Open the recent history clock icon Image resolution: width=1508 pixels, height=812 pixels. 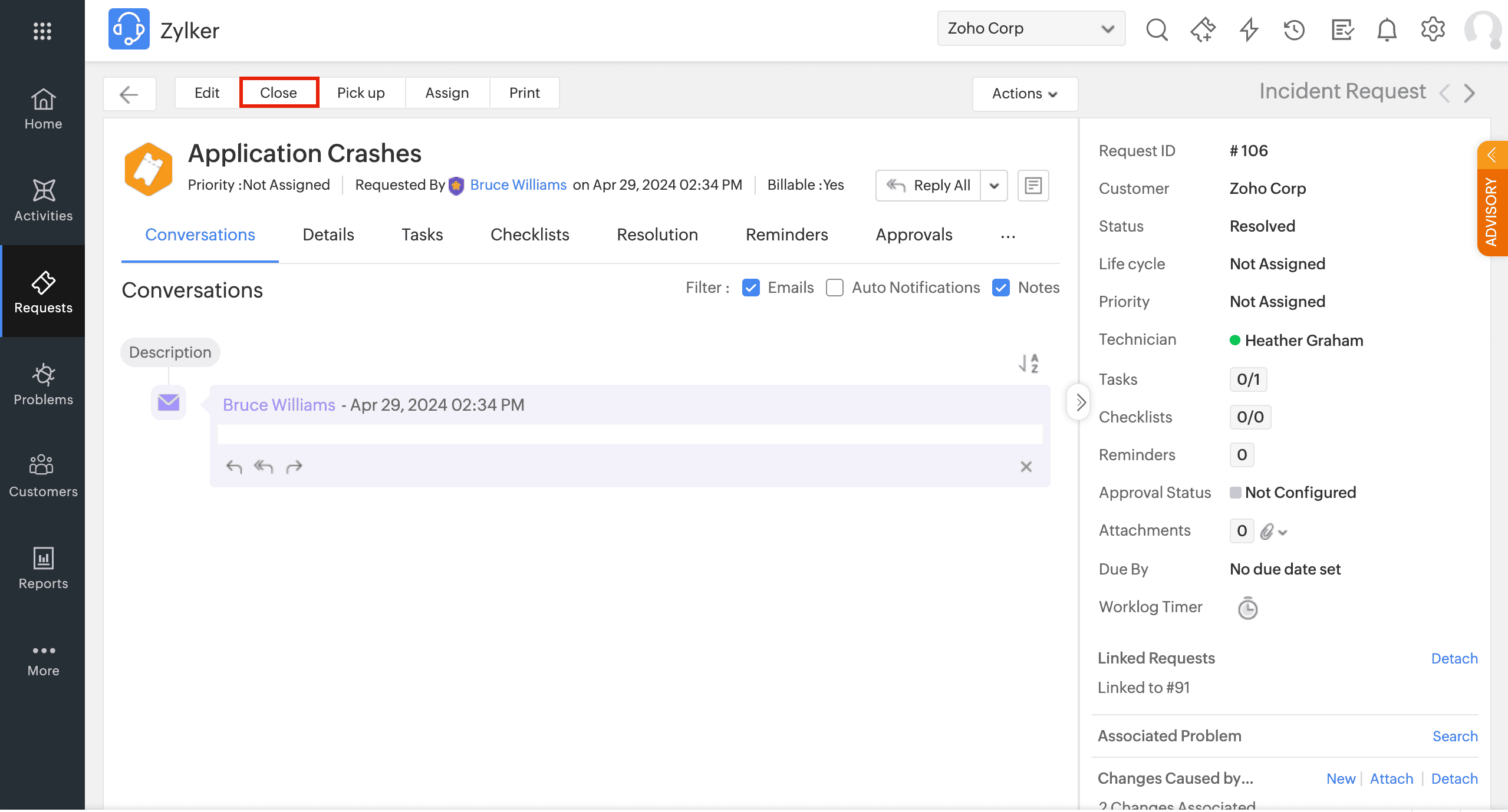1294,29
